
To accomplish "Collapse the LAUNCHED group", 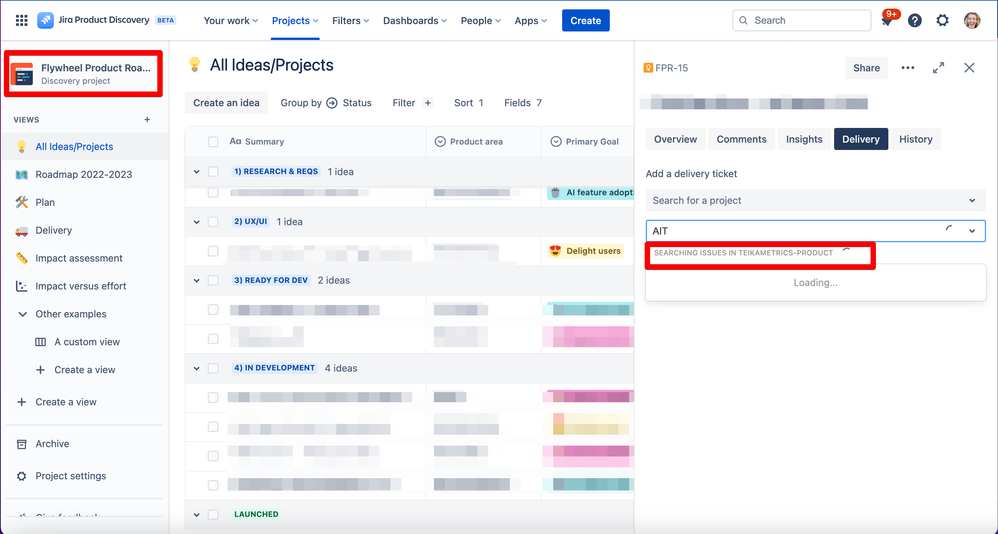I will click(197, 514).
